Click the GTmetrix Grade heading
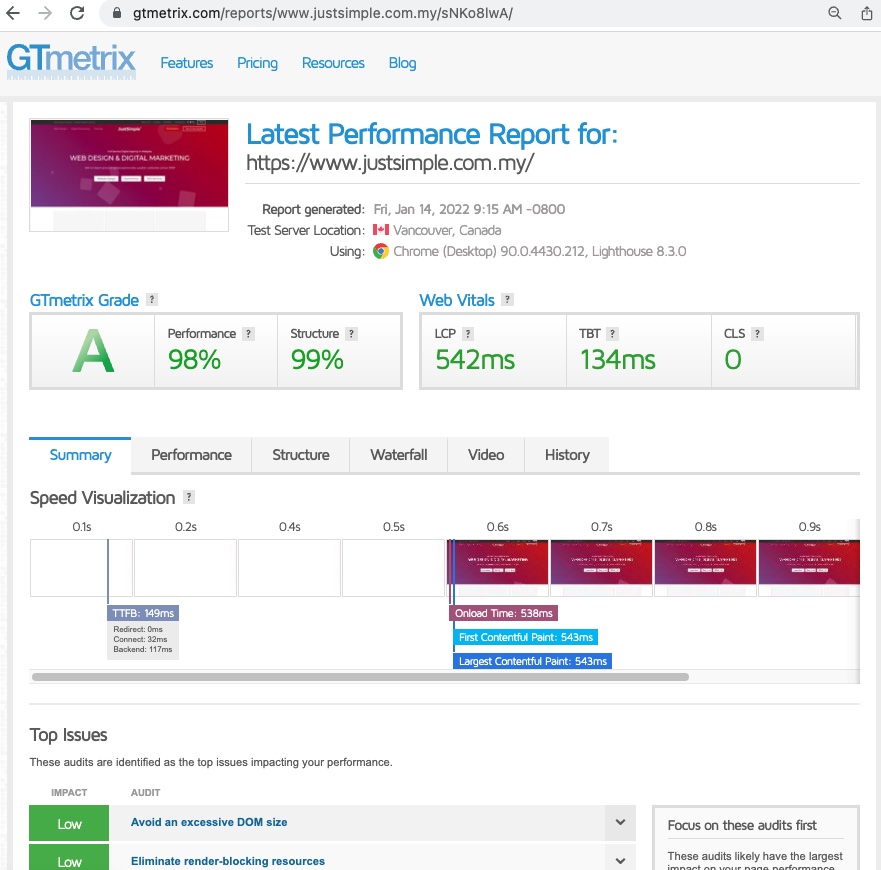The height and width of the screenshot is (870, 881). coord(84,300)
